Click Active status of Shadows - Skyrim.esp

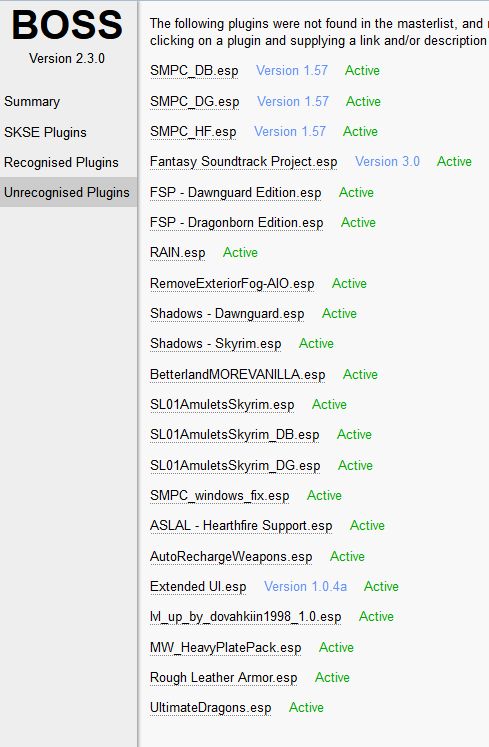pyautogui.click(x=316, y=343)
